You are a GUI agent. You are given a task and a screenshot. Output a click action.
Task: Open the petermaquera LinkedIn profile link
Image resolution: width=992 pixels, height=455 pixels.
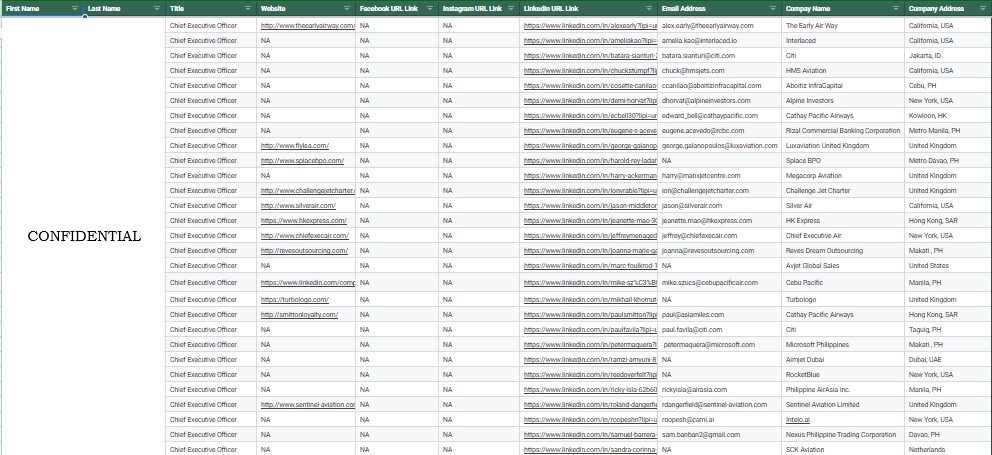click(590, 345)
